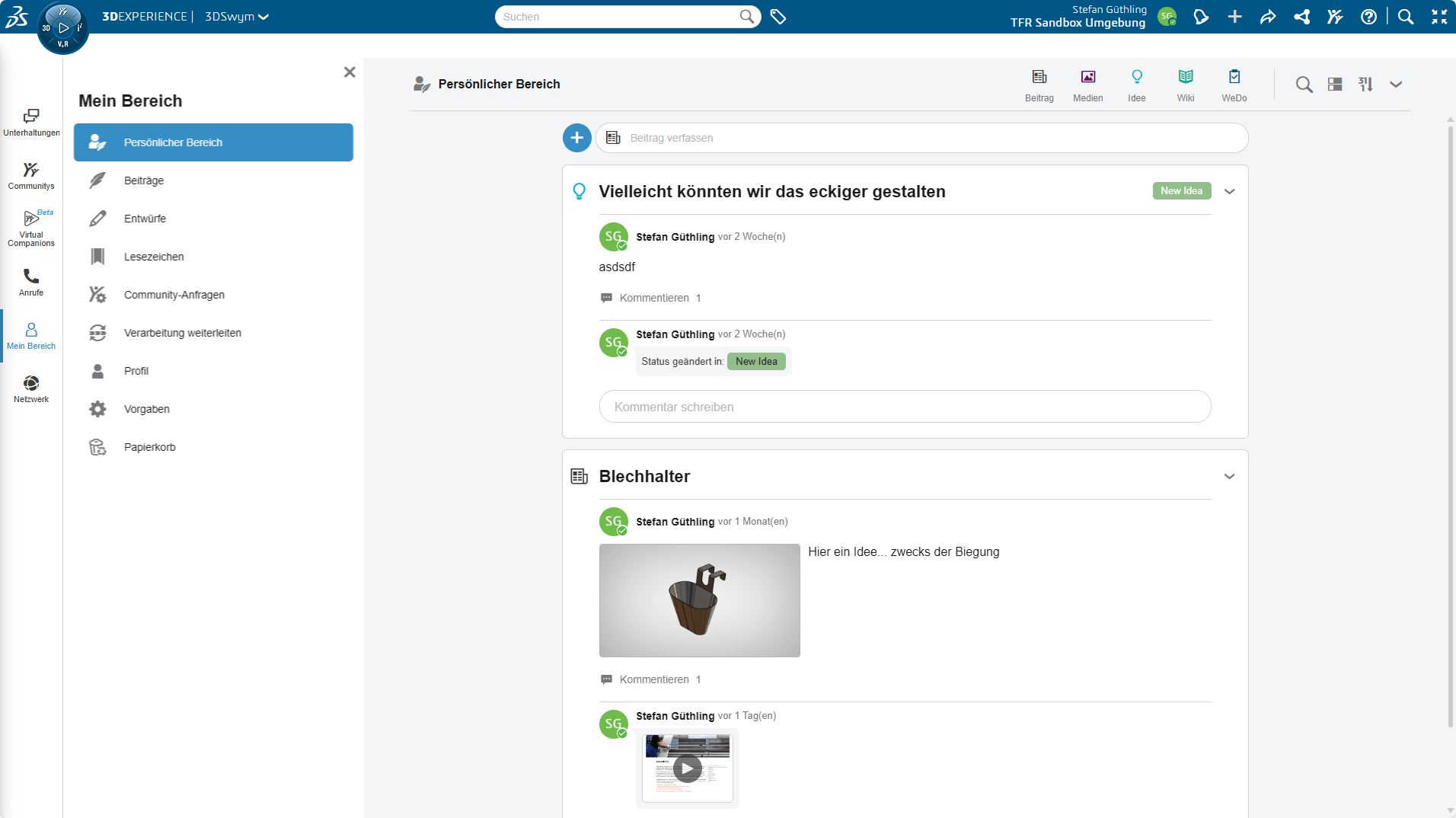Expand the idea post options chevron
The image size is (1456, 818).
click(1229, 192)
